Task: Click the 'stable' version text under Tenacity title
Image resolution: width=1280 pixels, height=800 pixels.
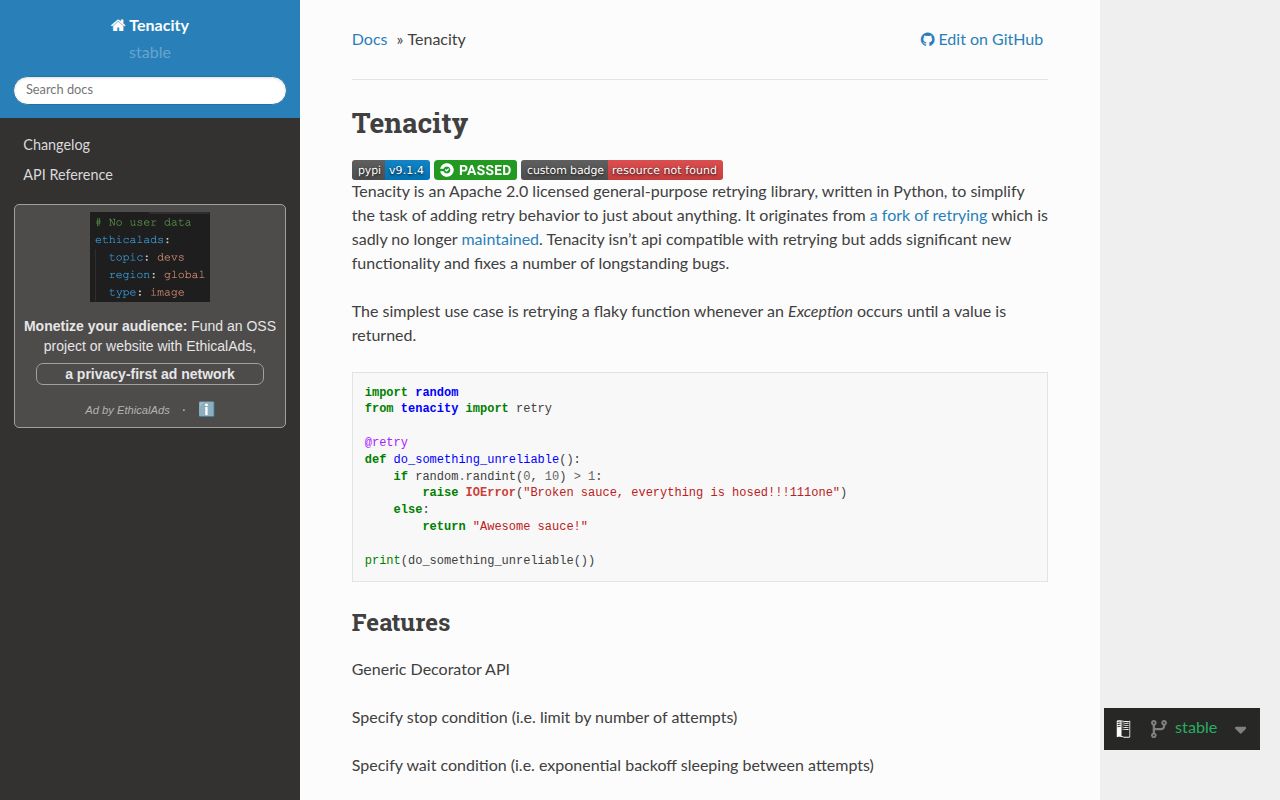Action: pyautogui.click(x=150, y=53)
